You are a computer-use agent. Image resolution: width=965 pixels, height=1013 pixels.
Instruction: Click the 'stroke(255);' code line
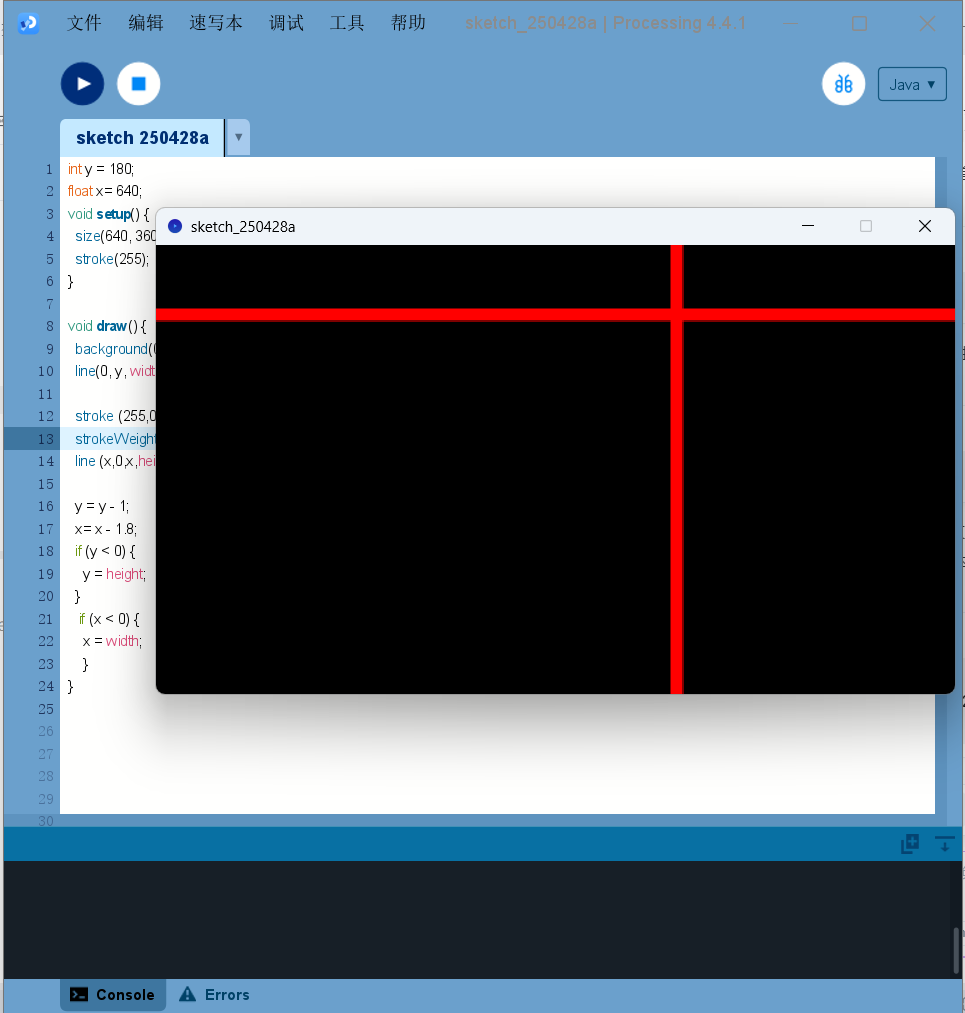tap(112, 259)
